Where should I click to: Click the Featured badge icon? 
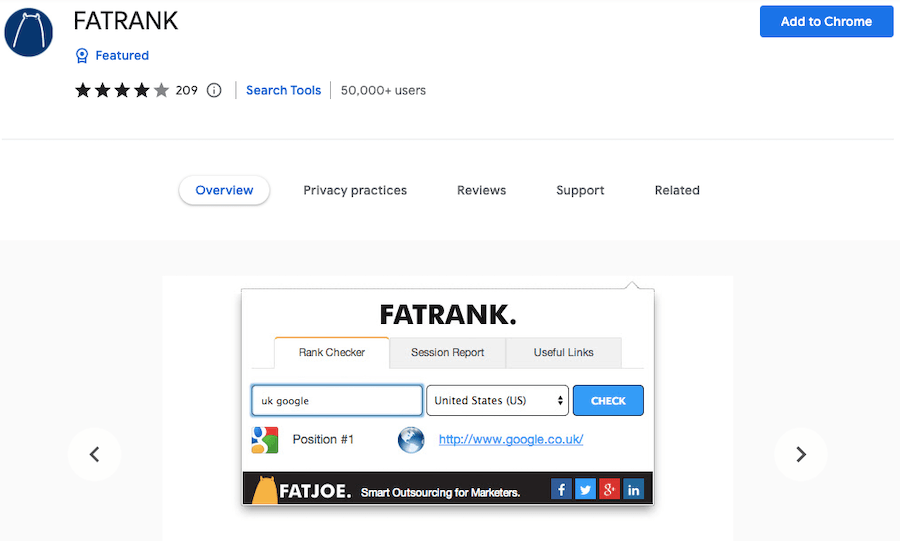click(x=82, y=56)
